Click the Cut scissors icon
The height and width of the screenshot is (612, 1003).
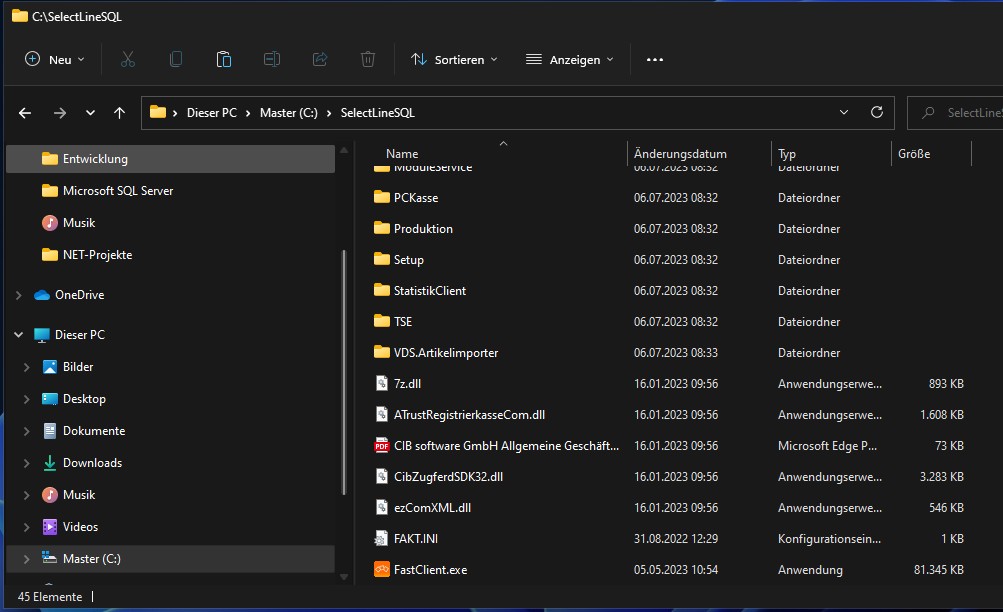[128, 59]
